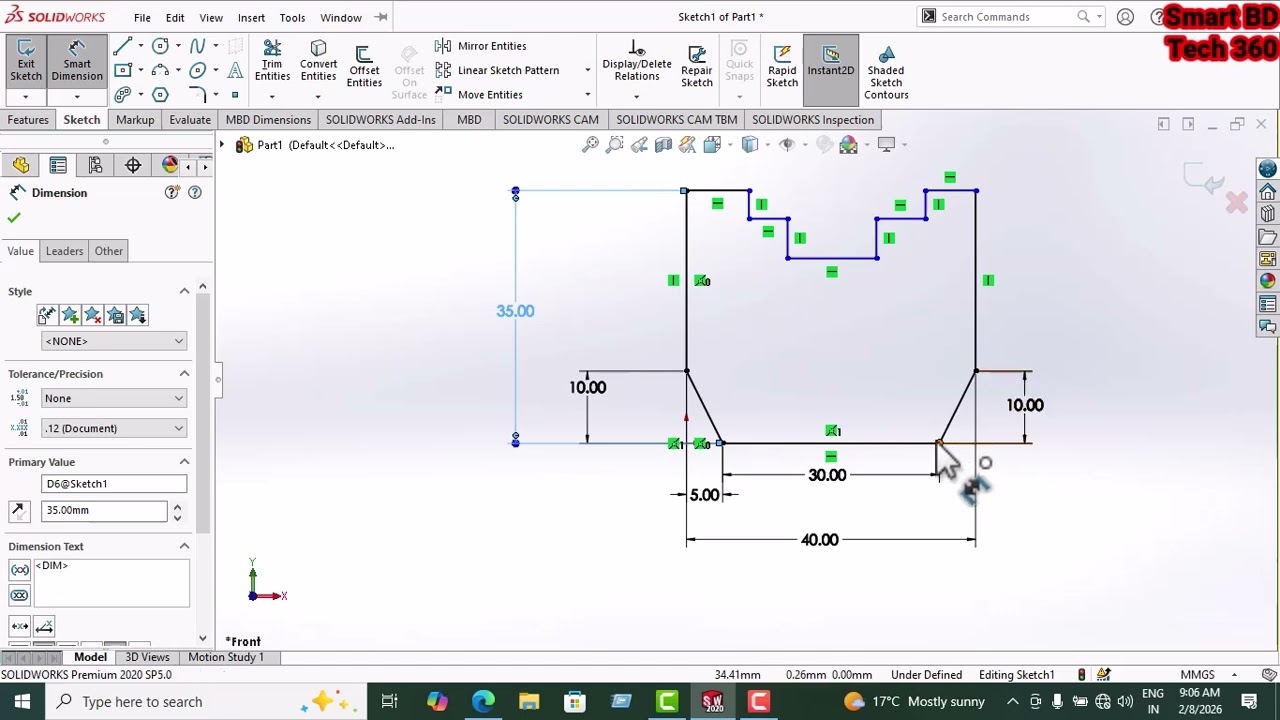Click the 40.00 dimension in sketch
Screen dimensions: 1280x720
pyautogui.click(x=819, y=540)
